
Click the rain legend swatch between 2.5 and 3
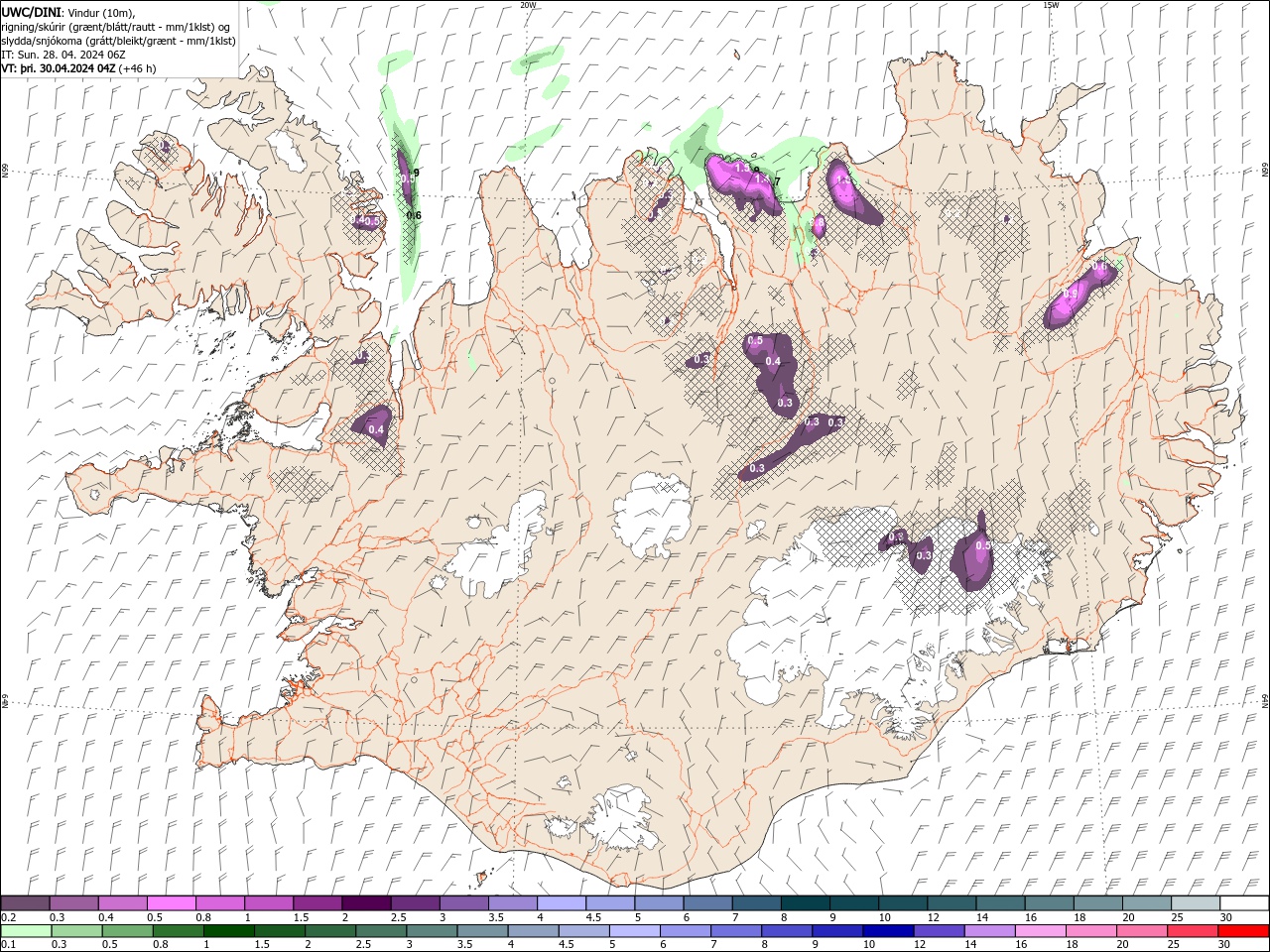(380, 931)
